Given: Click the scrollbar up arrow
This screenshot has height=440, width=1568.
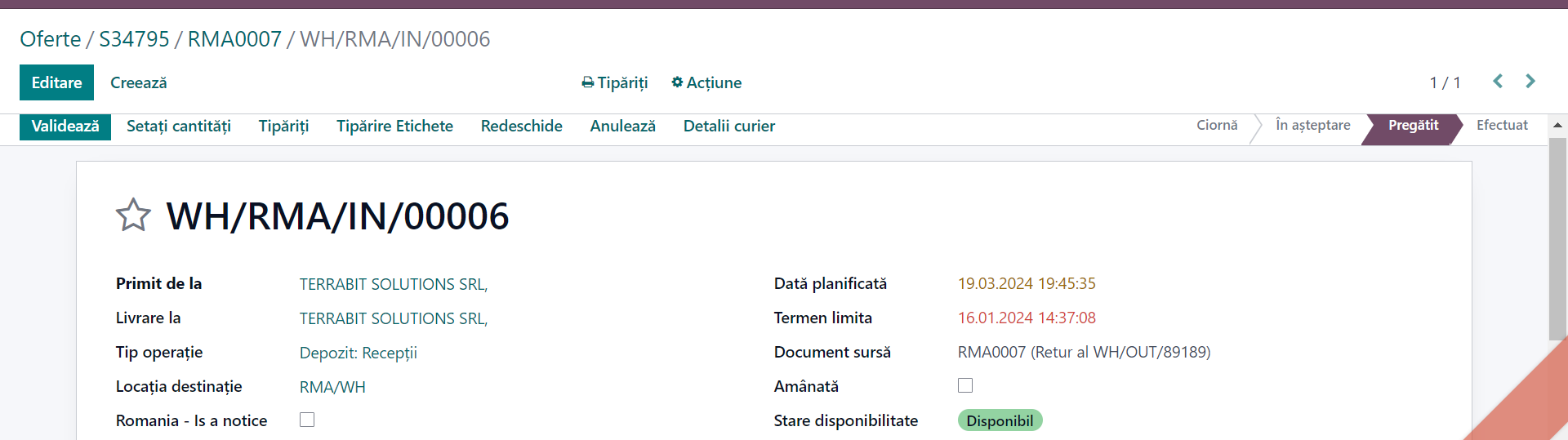Looking at the screenshot, I should click(1557, 125).
